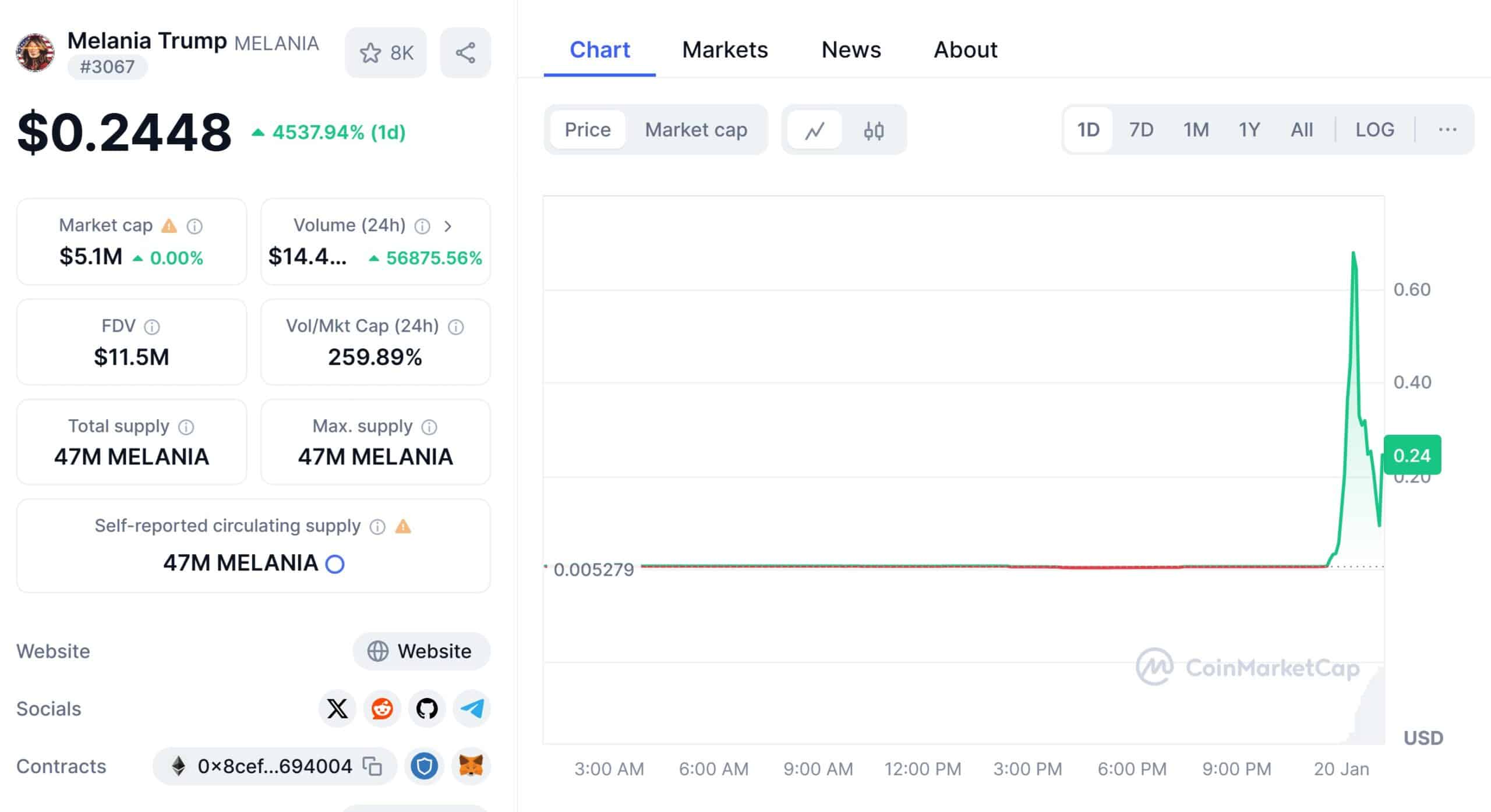Open the chart more options ellipsis
The image size is (1491, 812).
coord(1447,129)
